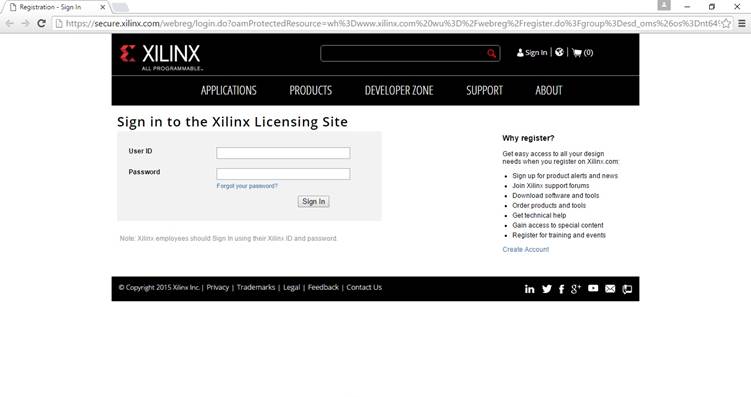Focus the Password input field
751x397 pixels.
(283, 174)
